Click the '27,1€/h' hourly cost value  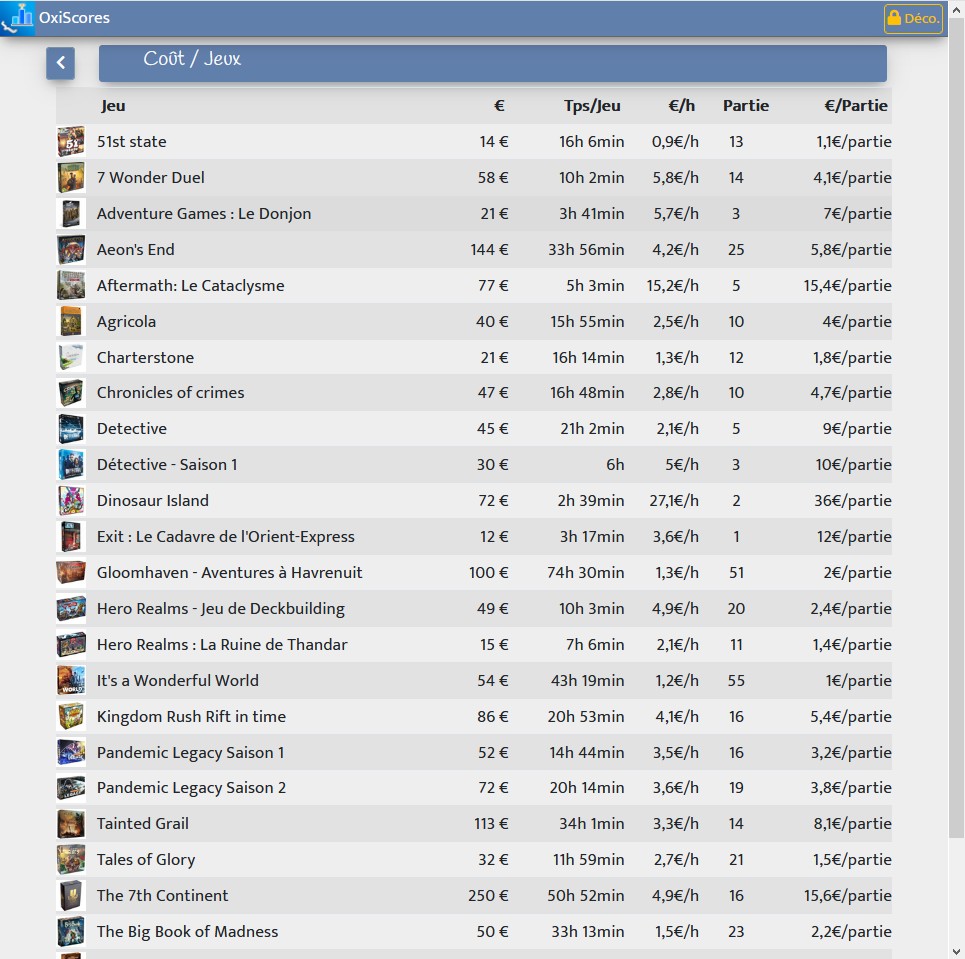click(674, 500)
